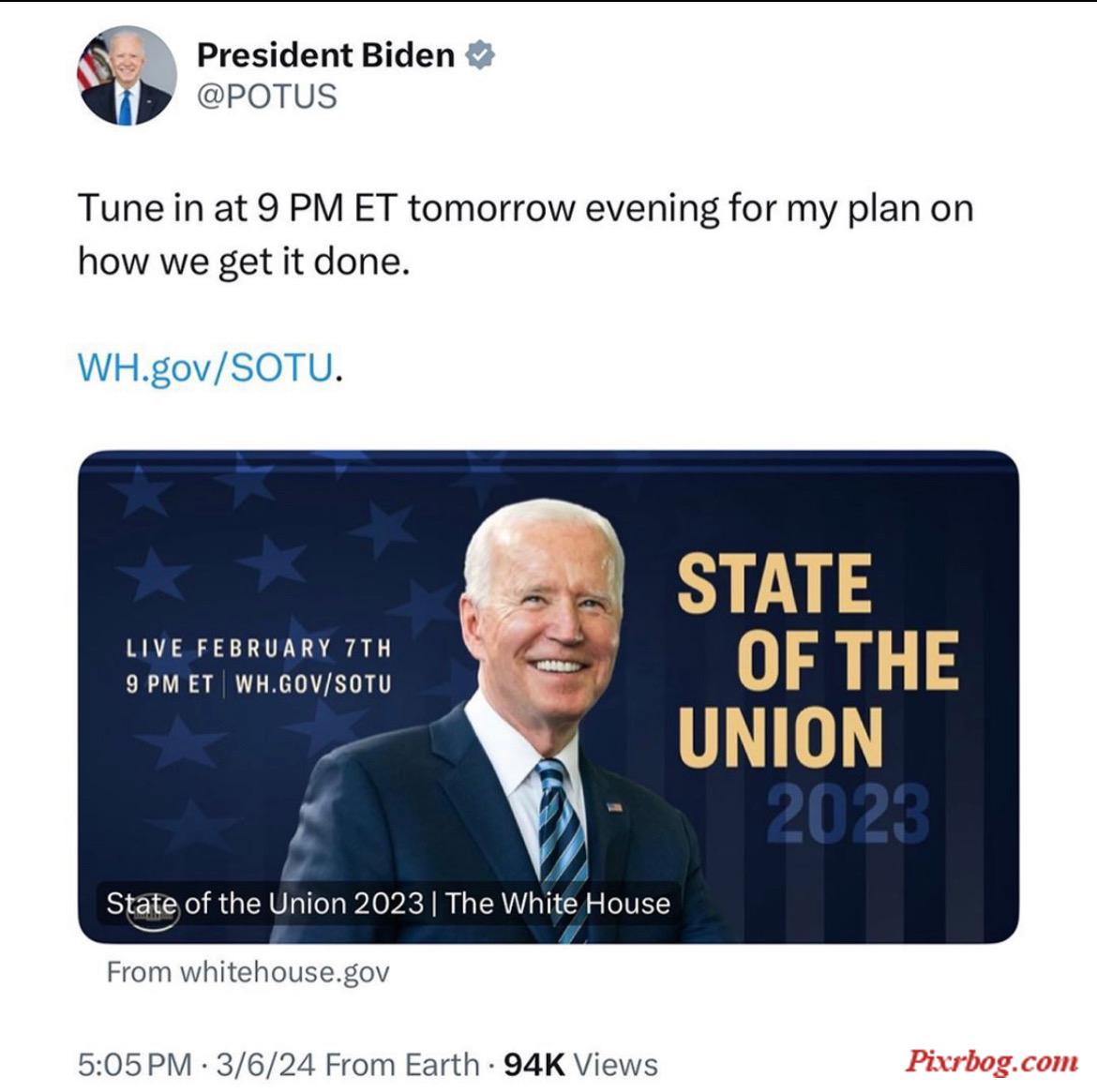The image size is (1097, 1092).
Task: Click the card caption mentioning The White House
Action: pos(388,903)
